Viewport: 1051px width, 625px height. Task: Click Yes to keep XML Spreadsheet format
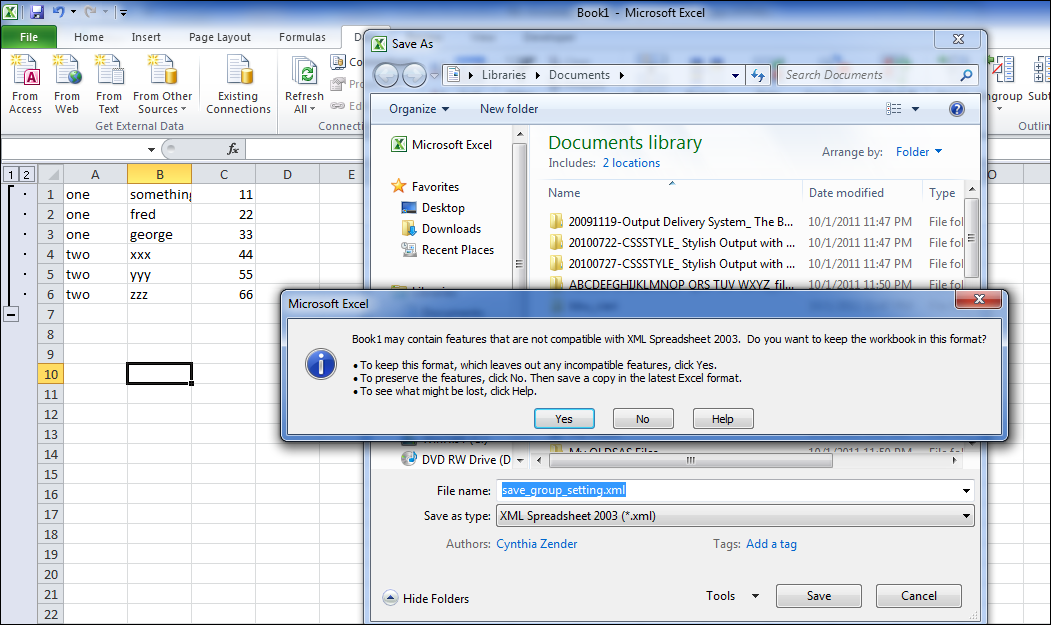coord(563,418)
